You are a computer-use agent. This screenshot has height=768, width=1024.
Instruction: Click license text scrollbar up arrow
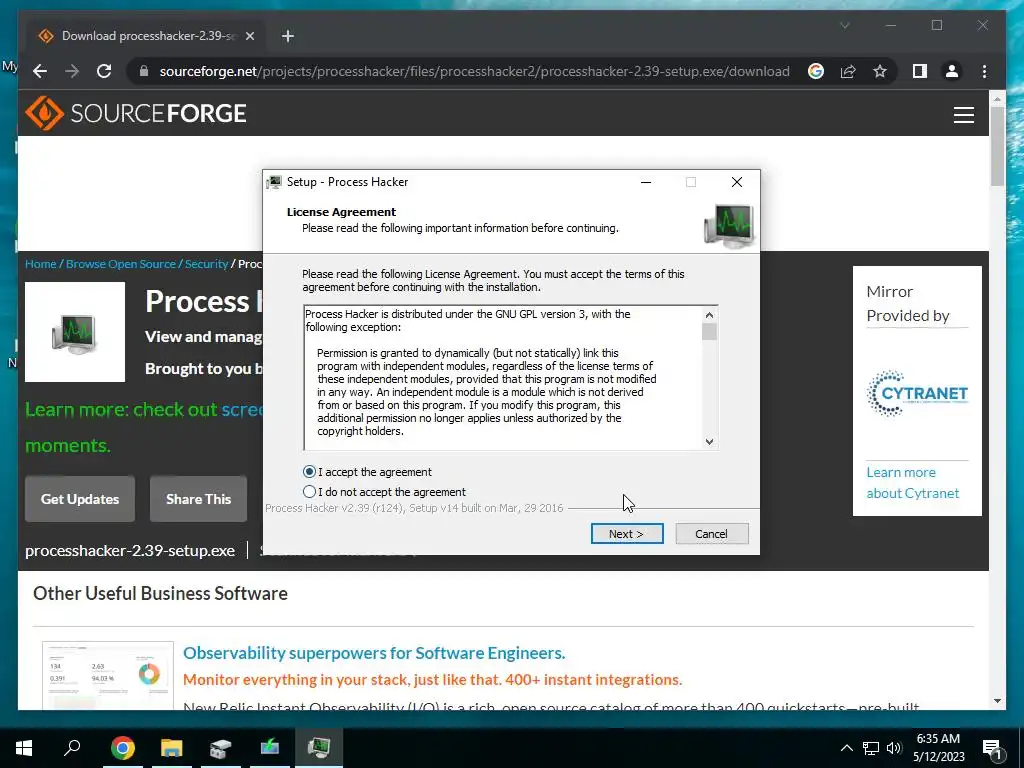709,315
